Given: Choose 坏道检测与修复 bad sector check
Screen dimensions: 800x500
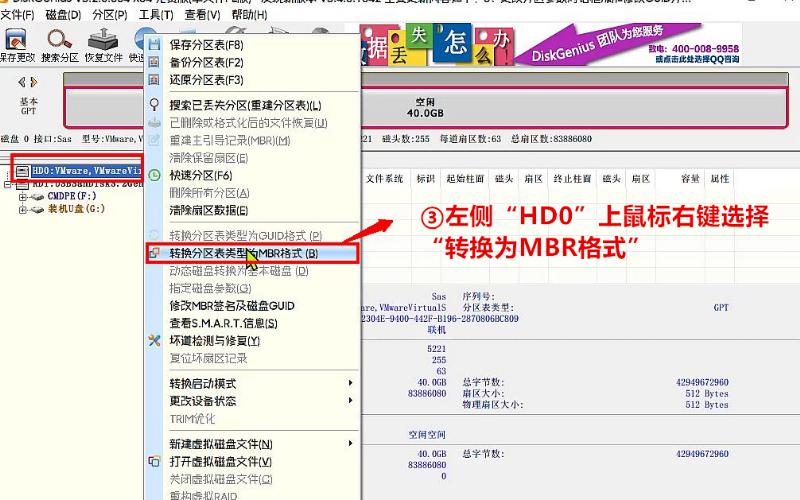Looking at the screenshot, I should [x=214, y=340].
